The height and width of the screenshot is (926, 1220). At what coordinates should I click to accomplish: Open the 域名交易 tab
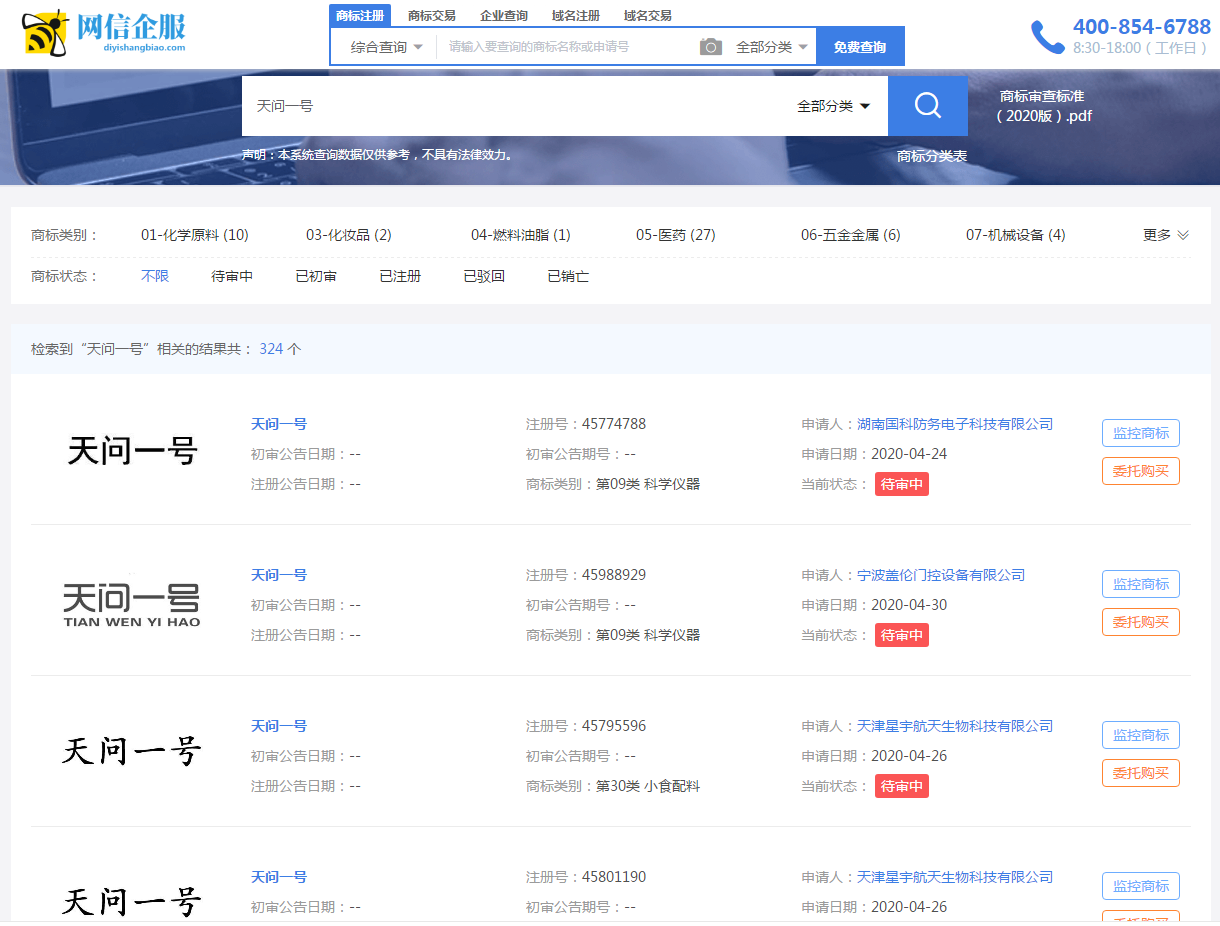(648, 15)
